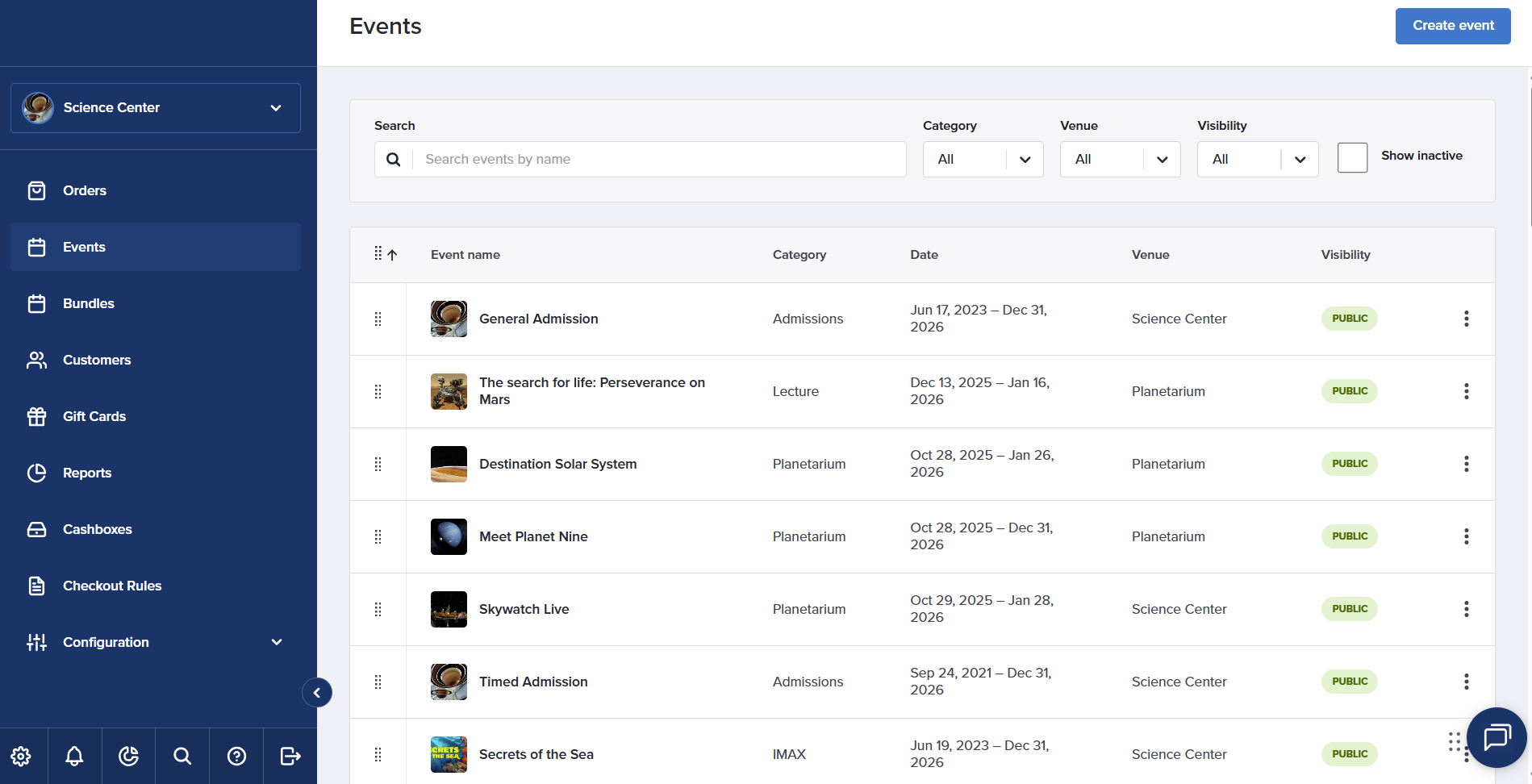
Task: Enable the Show inactive checkbox
Action: tap(1352, 157)
